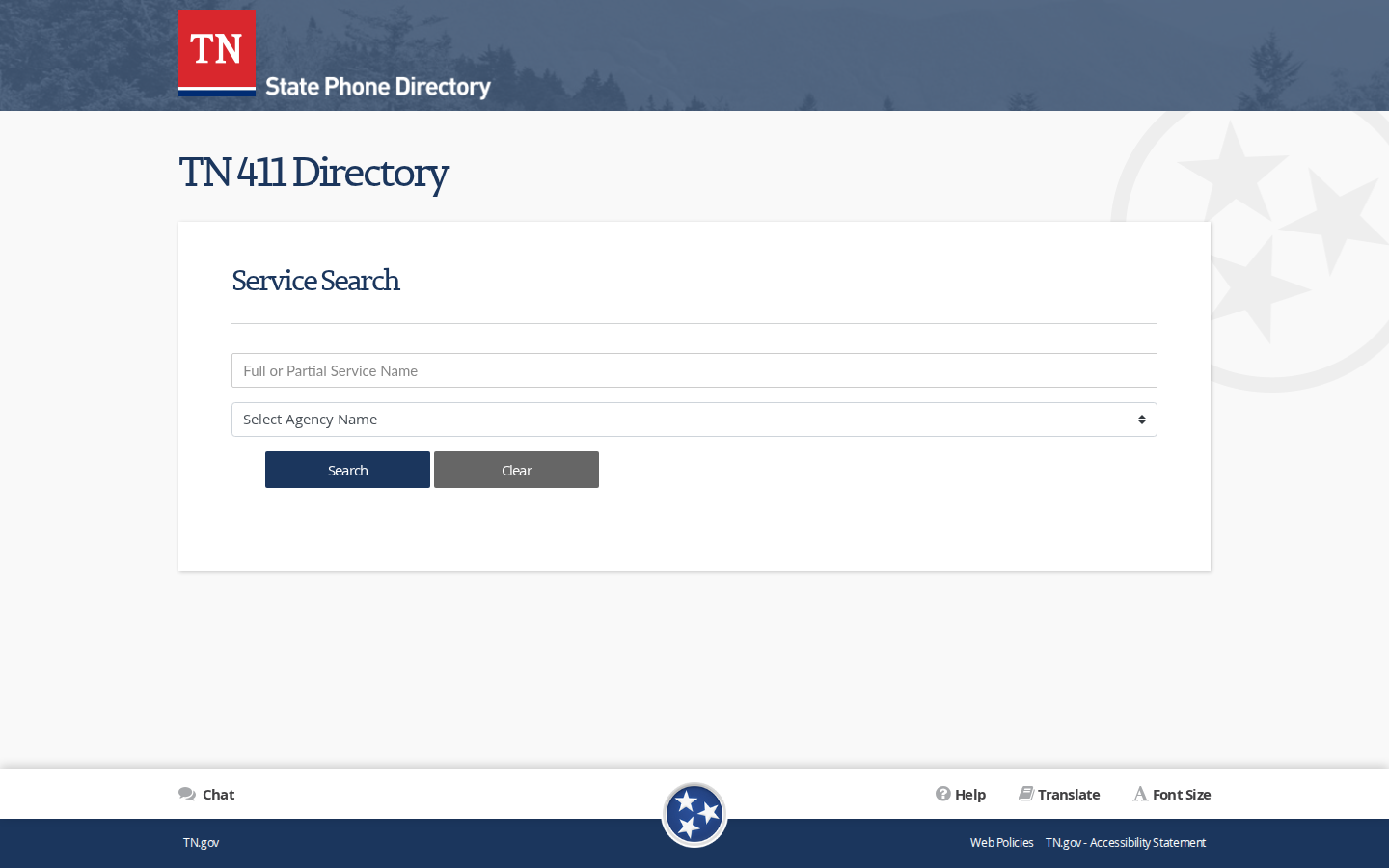Open the Select Agency Name dropdown
1389x868 pixels.
(x=694, y=420)
